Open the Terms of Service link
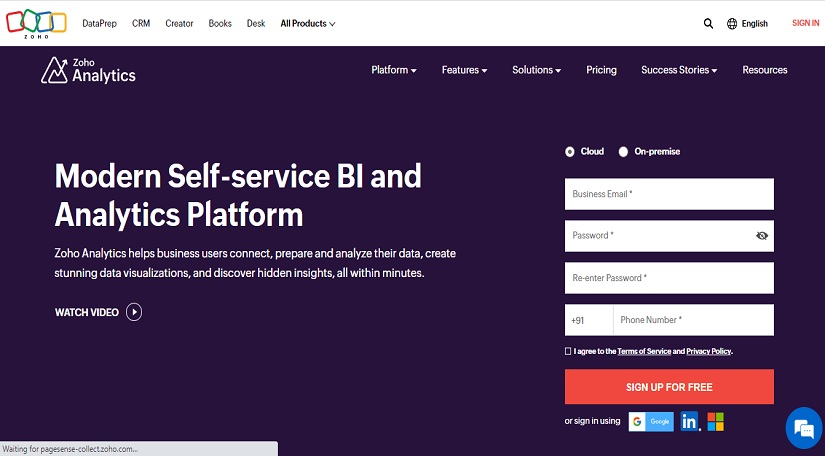The height and width of the screenshot is (456, 825). (644, 351)
